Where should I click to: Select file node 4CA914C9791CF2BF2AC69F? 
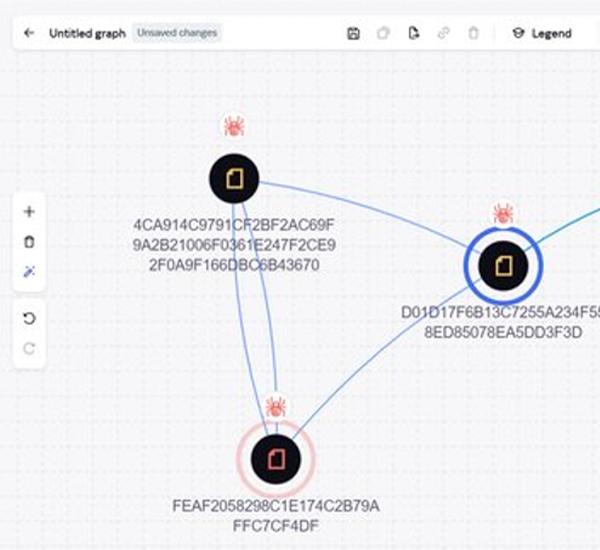234,178
